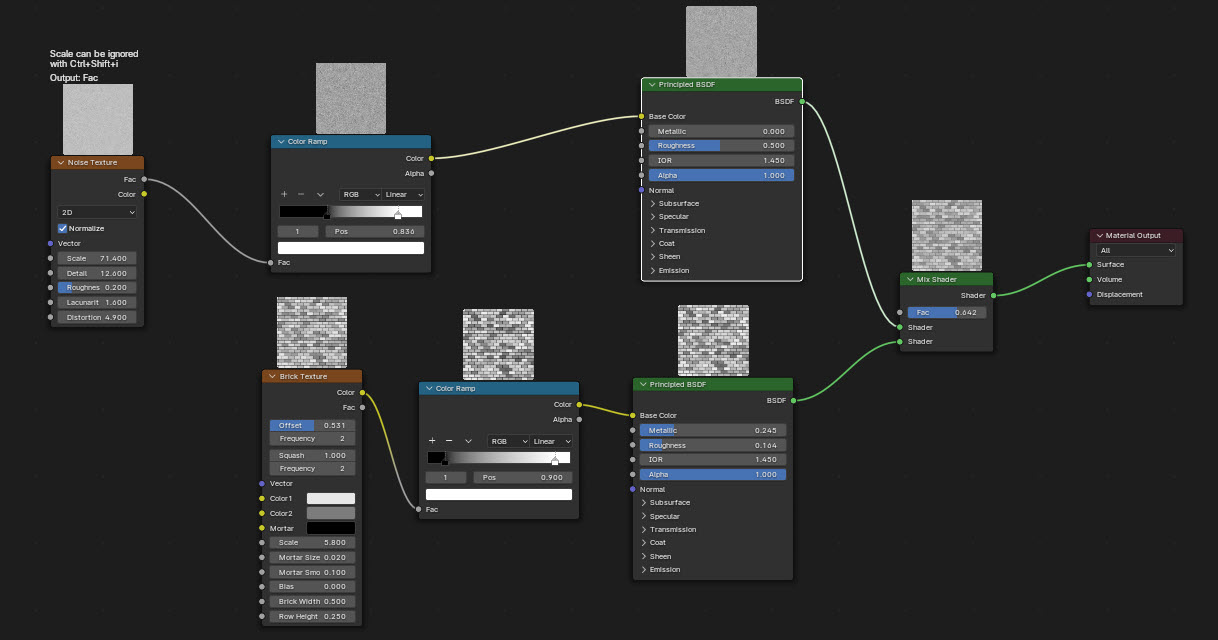Click the Brick Texture Row Height field

311,616
